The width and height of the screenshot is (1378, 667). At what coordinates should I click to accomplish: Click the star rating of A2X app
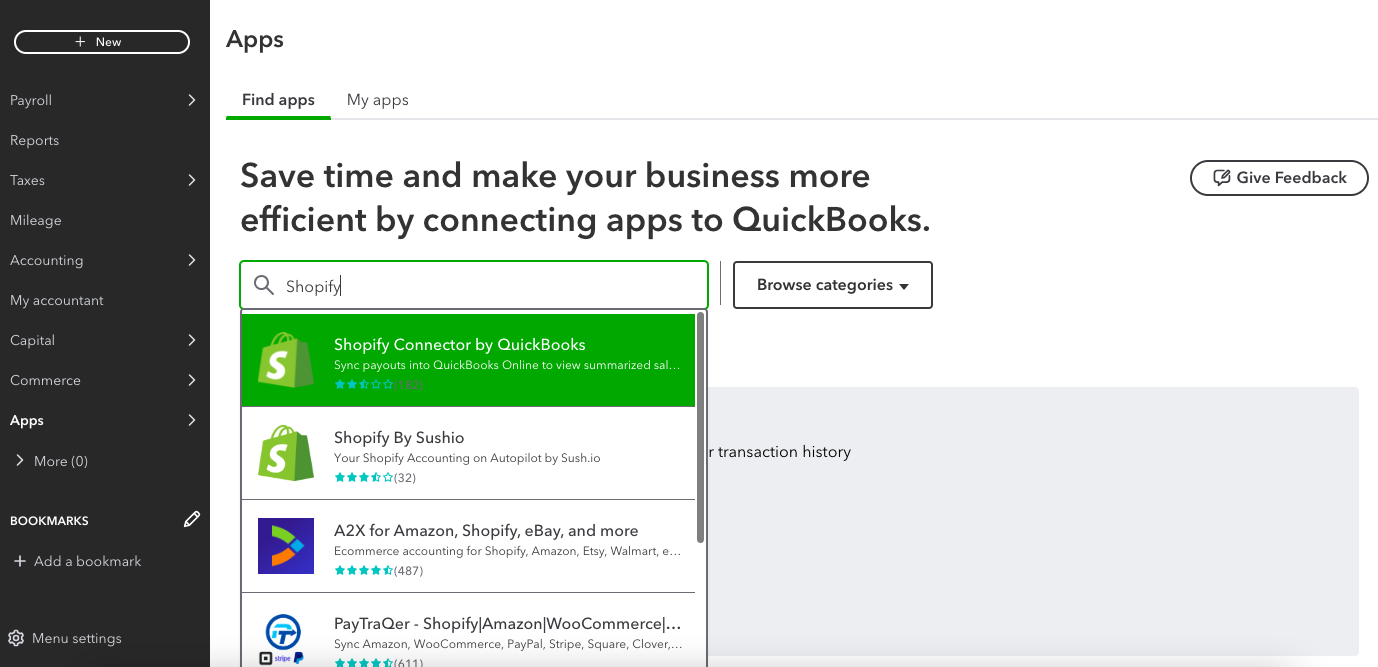click(x=364, y=571)
